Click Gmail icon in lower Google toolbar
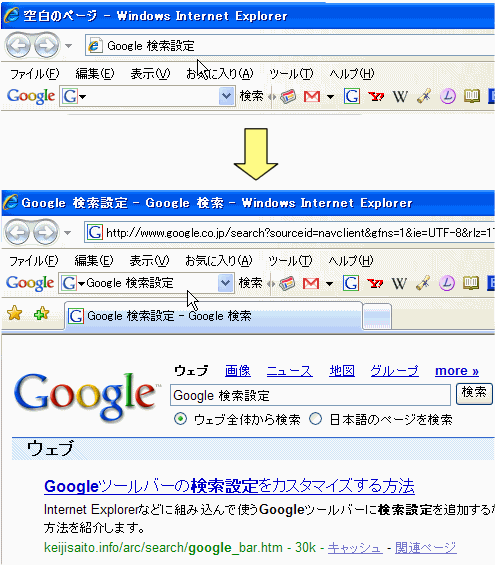 pyautogui.click(x=311, y=283)
